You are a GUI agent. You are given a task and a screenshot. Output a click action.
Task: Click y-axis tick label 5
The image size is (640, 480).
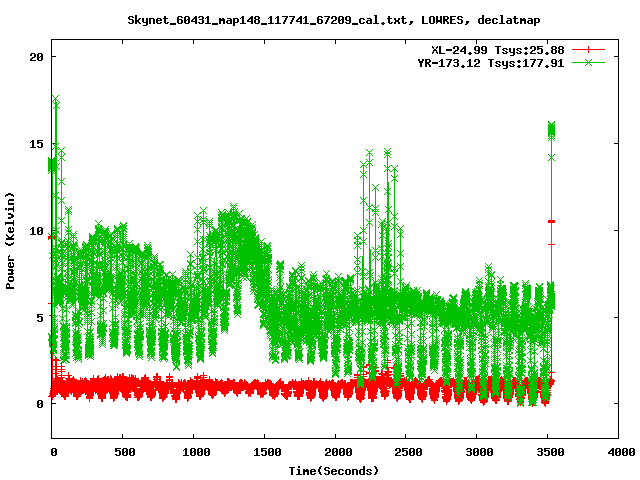40,317
